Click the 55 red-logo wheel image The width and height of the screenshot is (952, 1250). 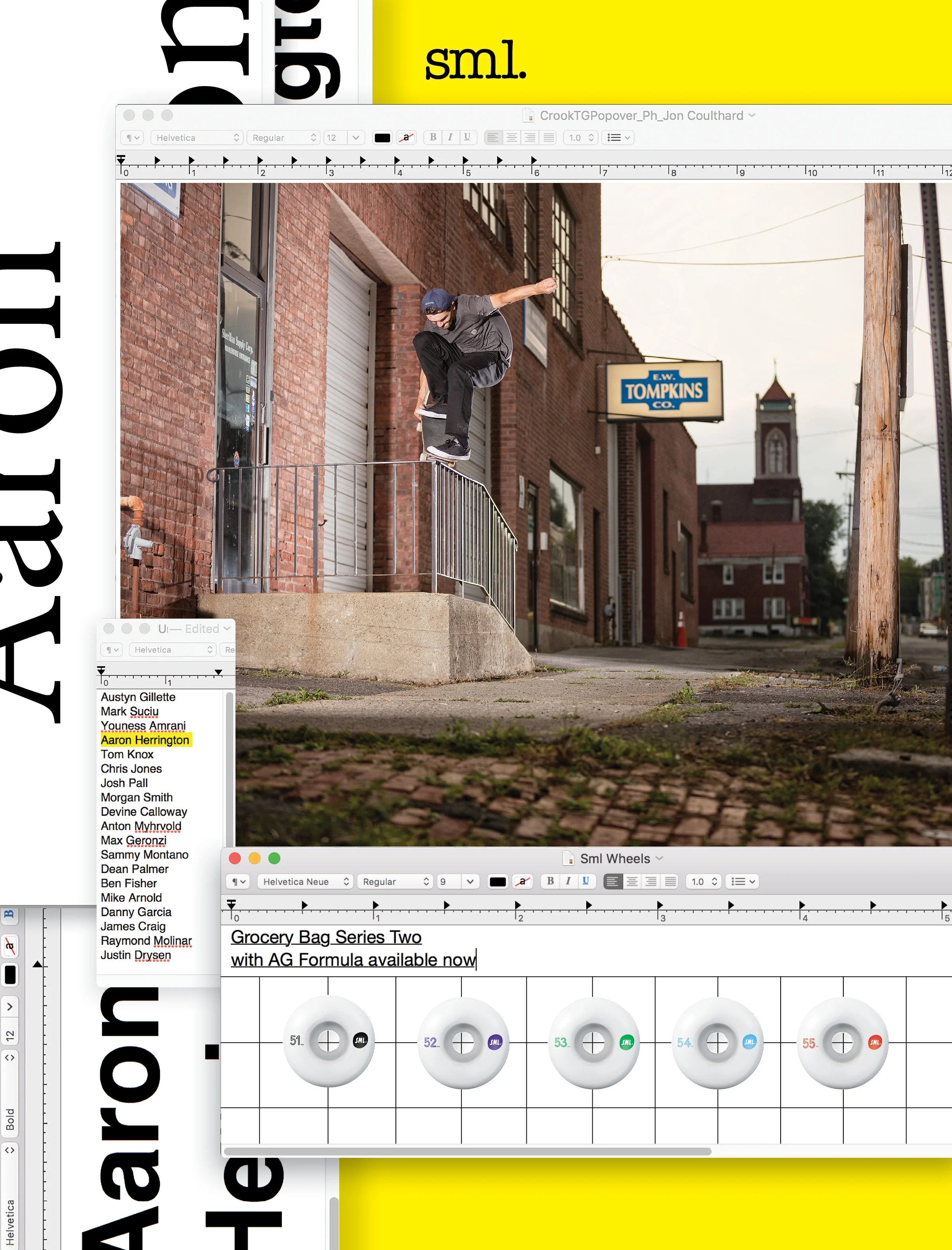[x=842, y=1042]
